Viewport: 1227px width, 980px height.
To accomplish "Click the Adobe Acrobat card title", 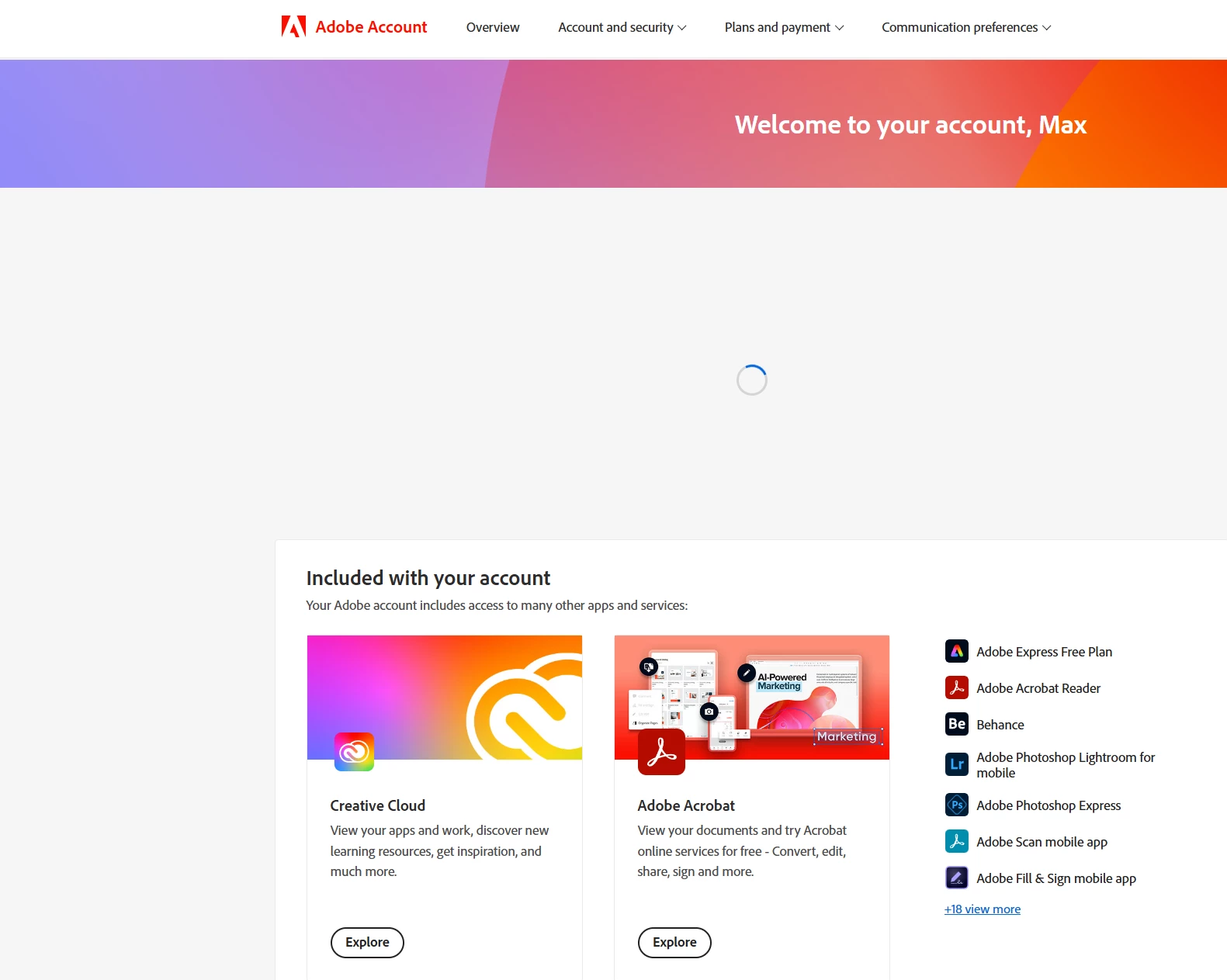I will pos(686,805).
